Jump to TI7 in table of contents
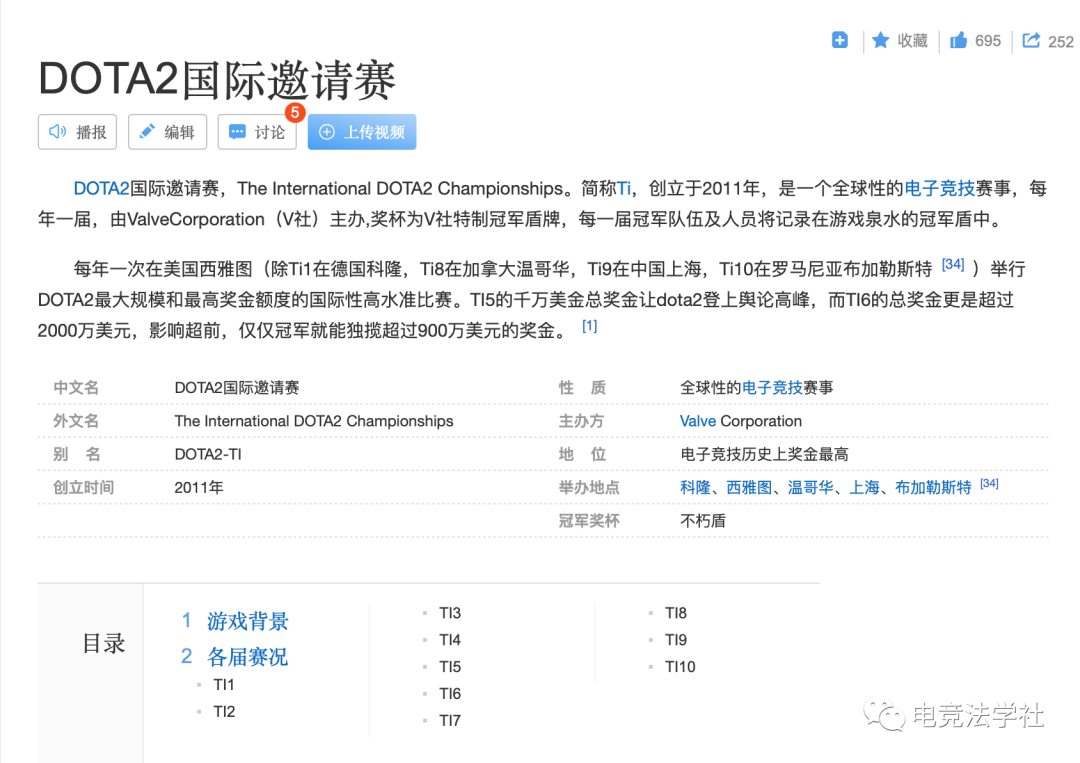Image resolution: width=1080 pixels, height=763 pixels. (x=450, y=720)
